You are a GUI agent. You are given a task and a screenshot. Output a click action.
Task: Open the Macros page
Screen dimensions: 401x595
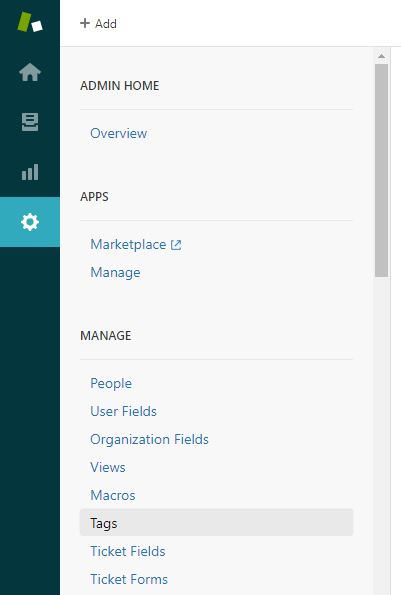pos(113,495)
